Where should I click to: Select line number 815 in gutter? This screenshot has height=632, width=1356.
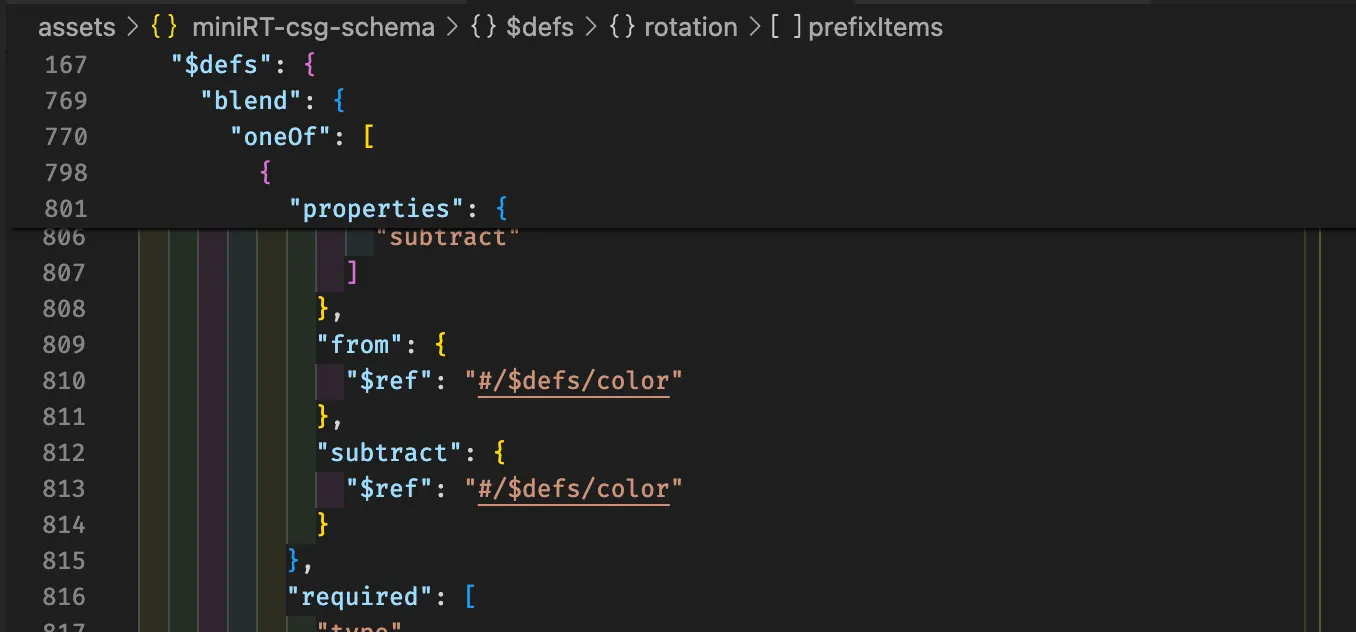click(65, 561)
